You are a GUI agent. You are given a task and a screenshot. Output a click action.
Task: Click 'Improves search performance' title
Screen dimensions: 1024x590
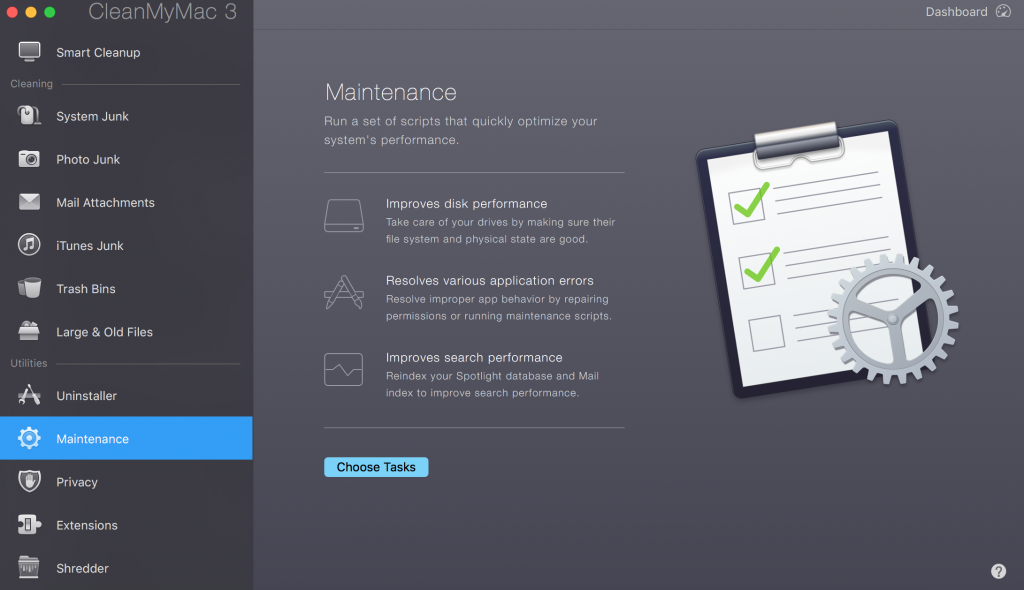(473, 358)
